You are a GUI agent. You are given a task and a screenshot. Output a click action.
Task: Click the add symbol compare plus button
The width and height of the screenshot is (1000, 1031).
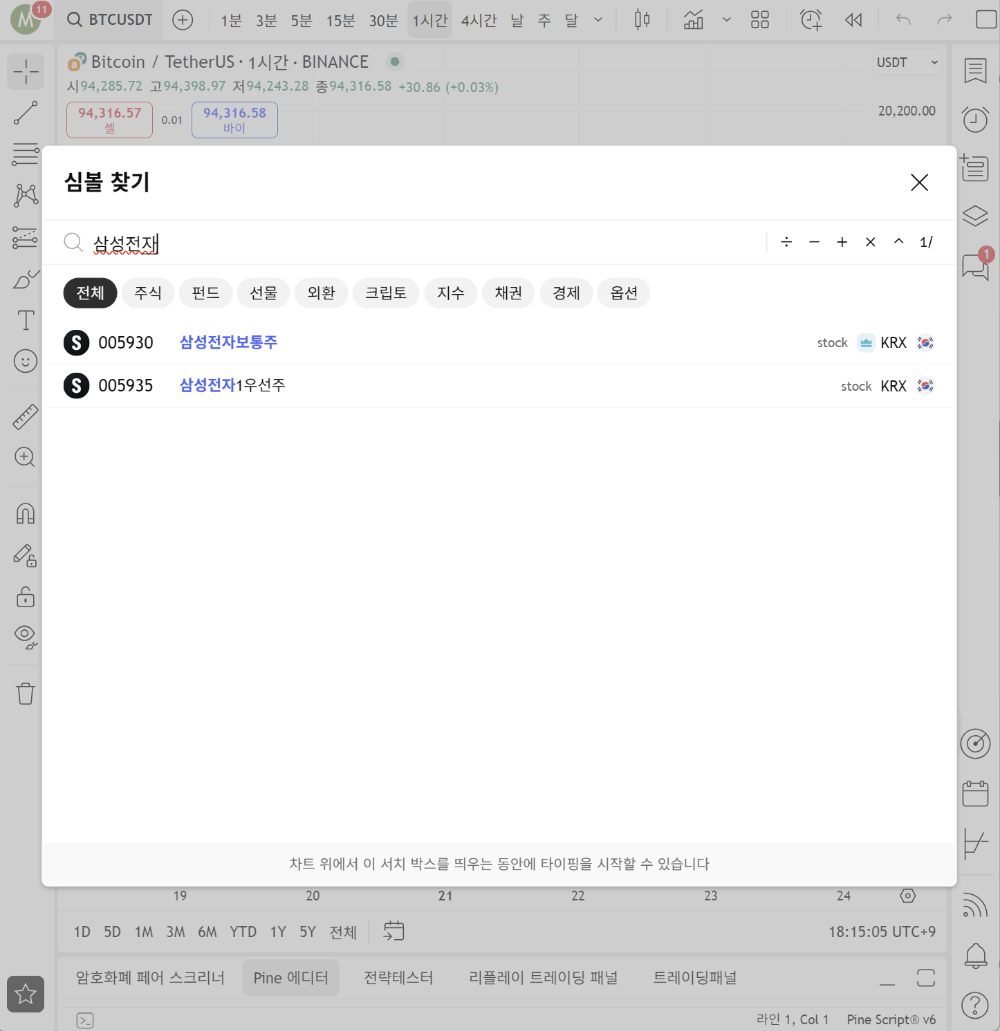182,20
